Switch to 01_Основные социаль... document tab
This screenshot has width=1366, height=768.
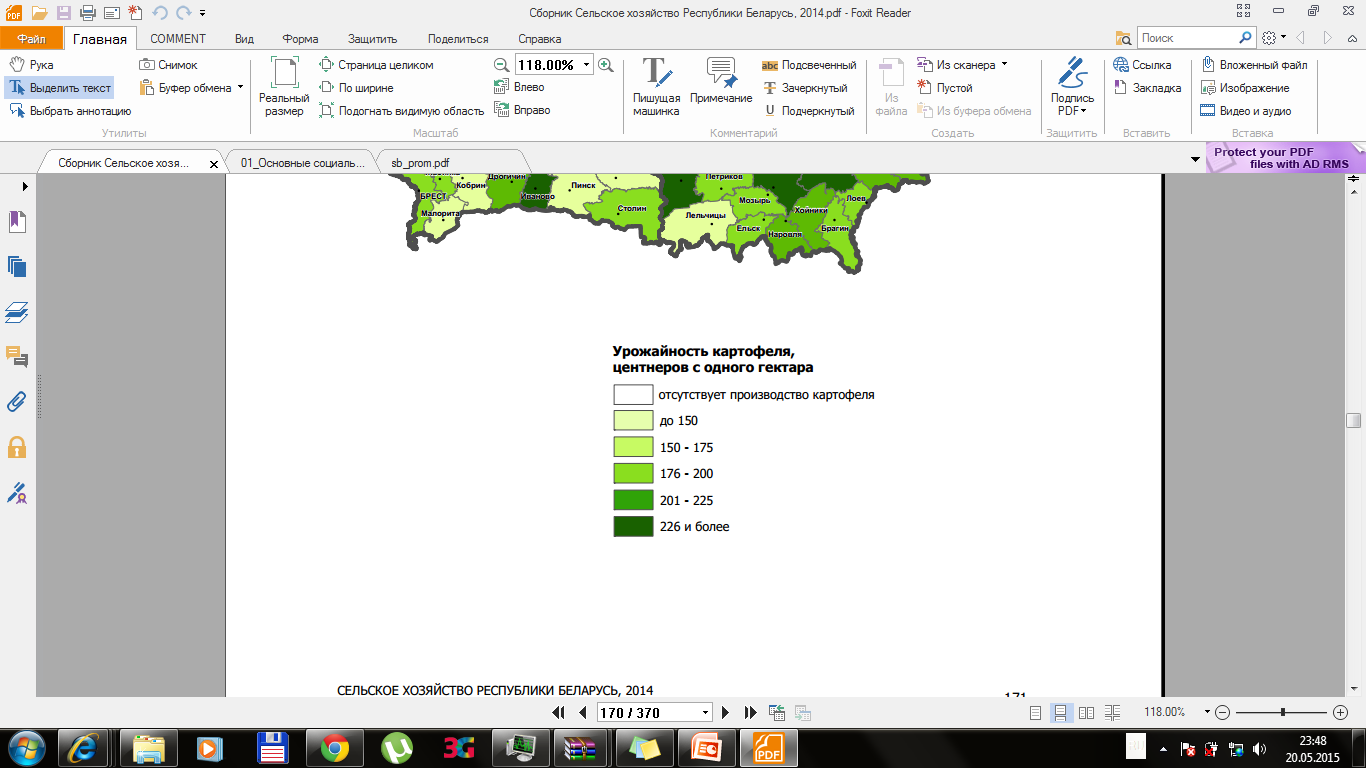pyautogui.click(x=303, y=162)
